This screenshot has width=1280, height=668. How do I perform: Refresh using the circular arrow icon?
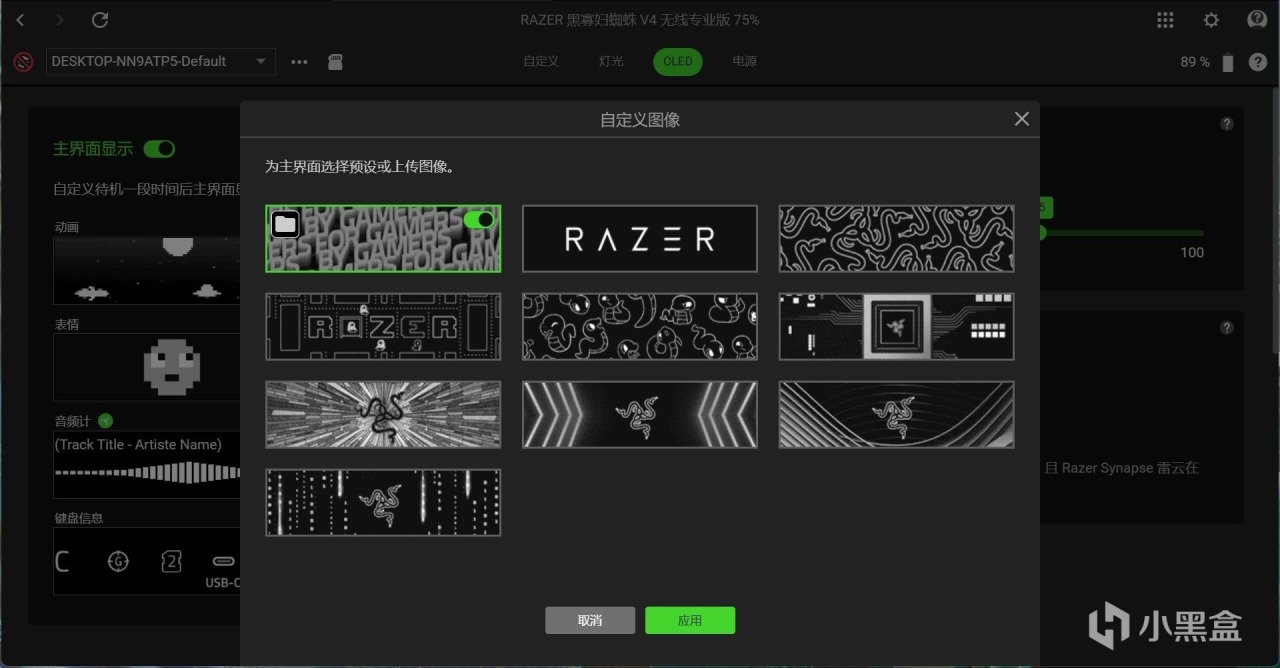[100, 20]
